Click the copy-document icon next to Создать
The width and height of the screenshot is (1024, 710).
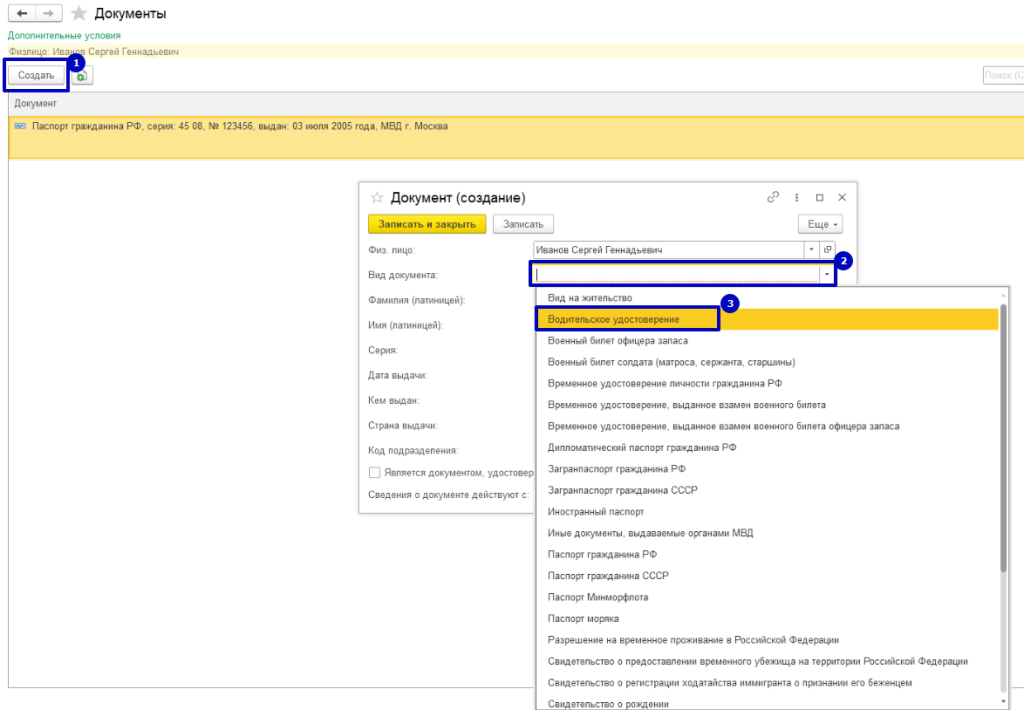(x=82, y=75)
